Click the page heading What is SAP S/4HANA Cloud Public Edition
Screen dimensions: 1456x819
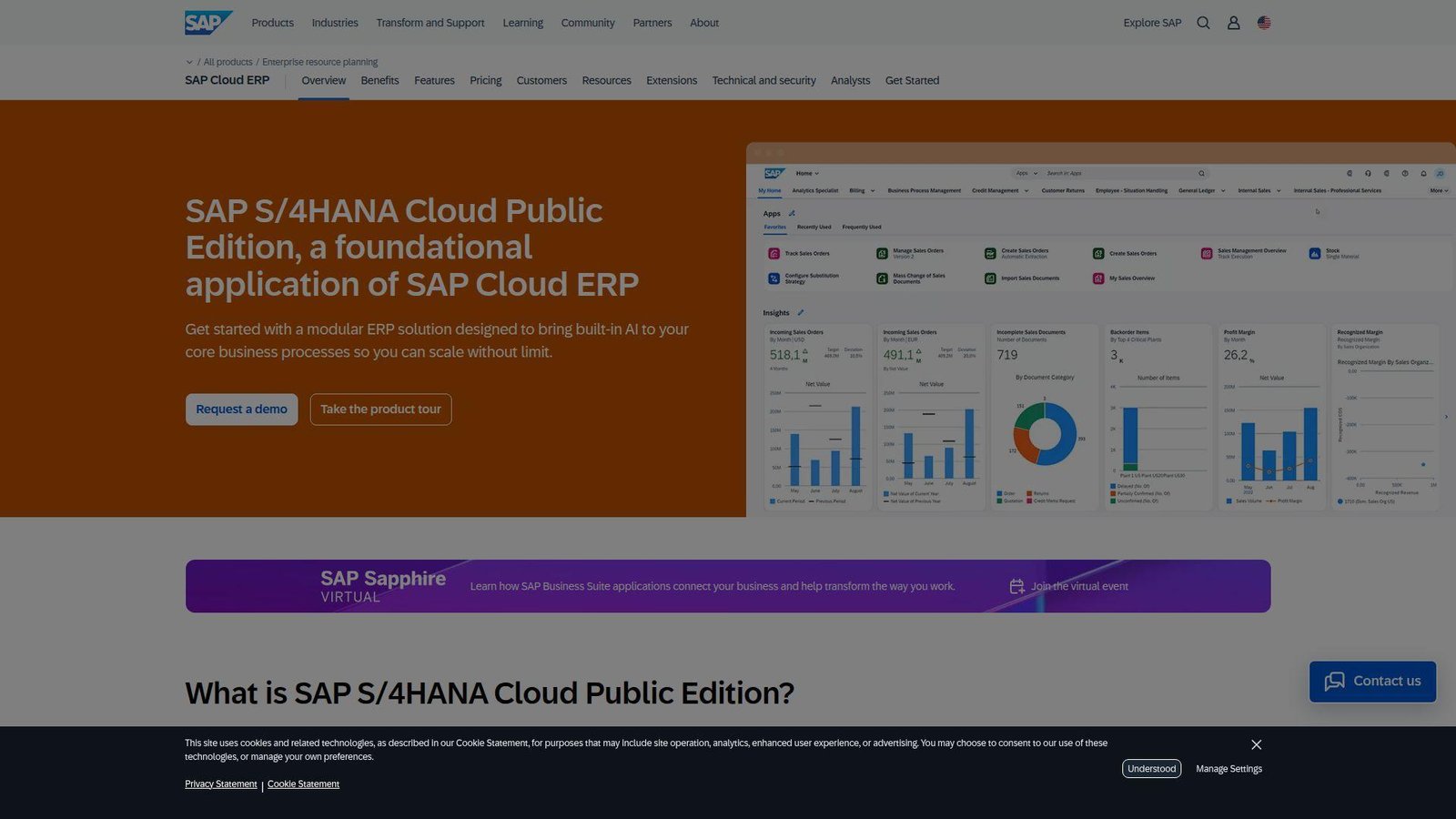coord(490,693)
